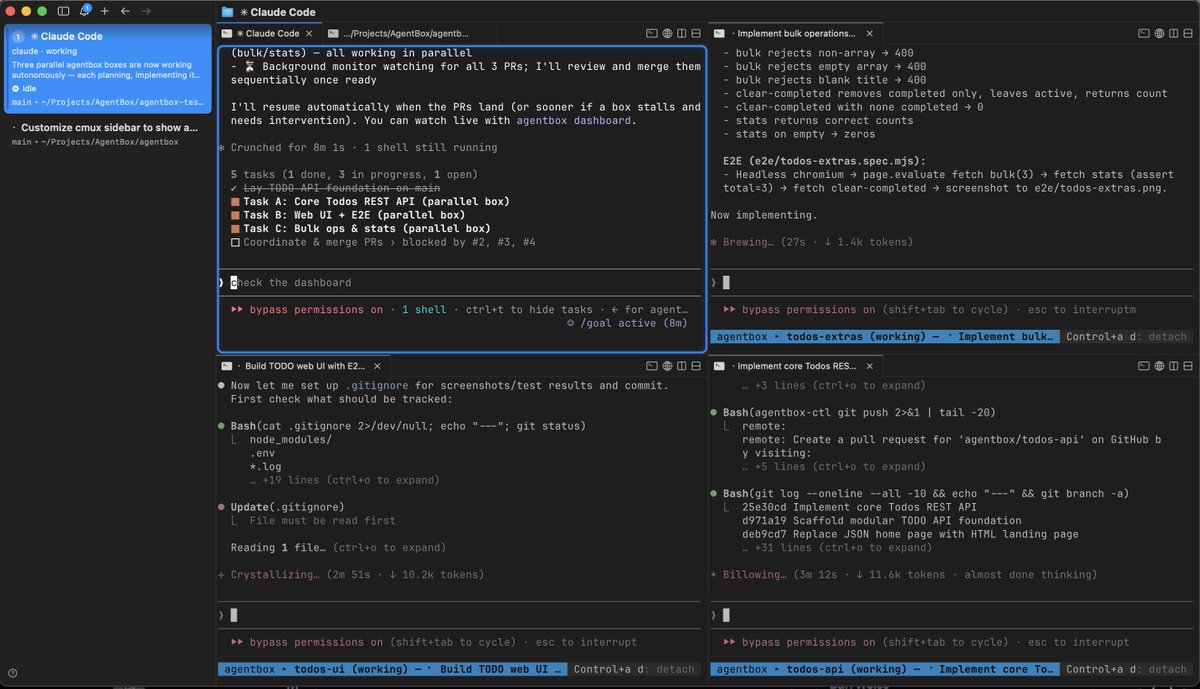Click 'Task C: Bulk ops & stats' row
Viewport: 1200px width, 689px height.
pyautogui.click(x=360, y=228)
